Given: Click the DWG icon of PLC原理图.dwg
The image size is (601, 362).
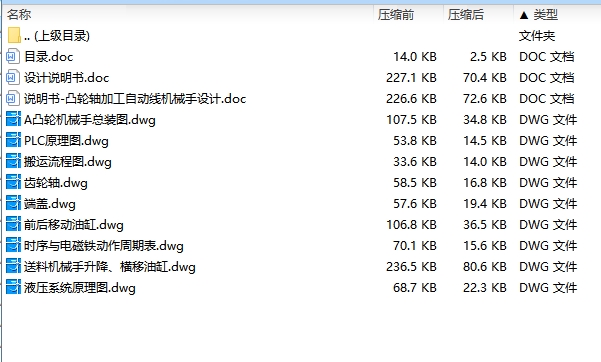Looking at the screenshot, I should (x=13, y=141).
